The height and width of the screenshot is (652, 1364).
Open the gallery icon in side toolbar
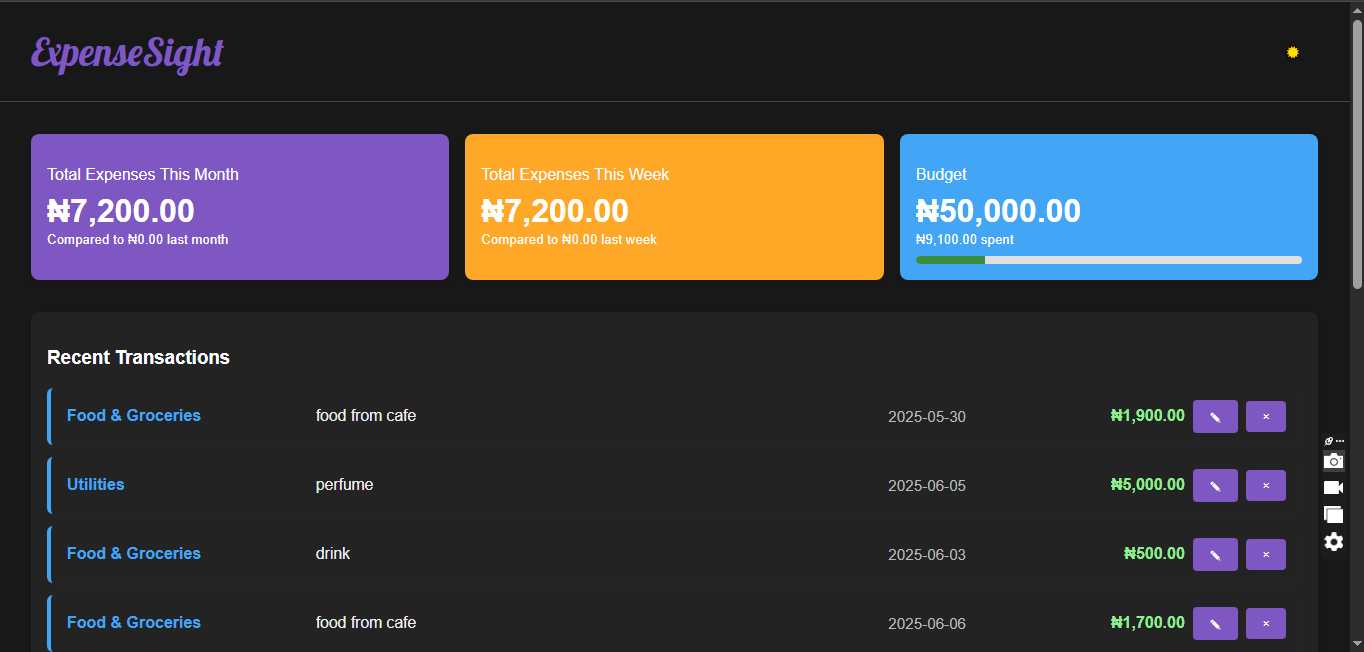pos(1333,515)
